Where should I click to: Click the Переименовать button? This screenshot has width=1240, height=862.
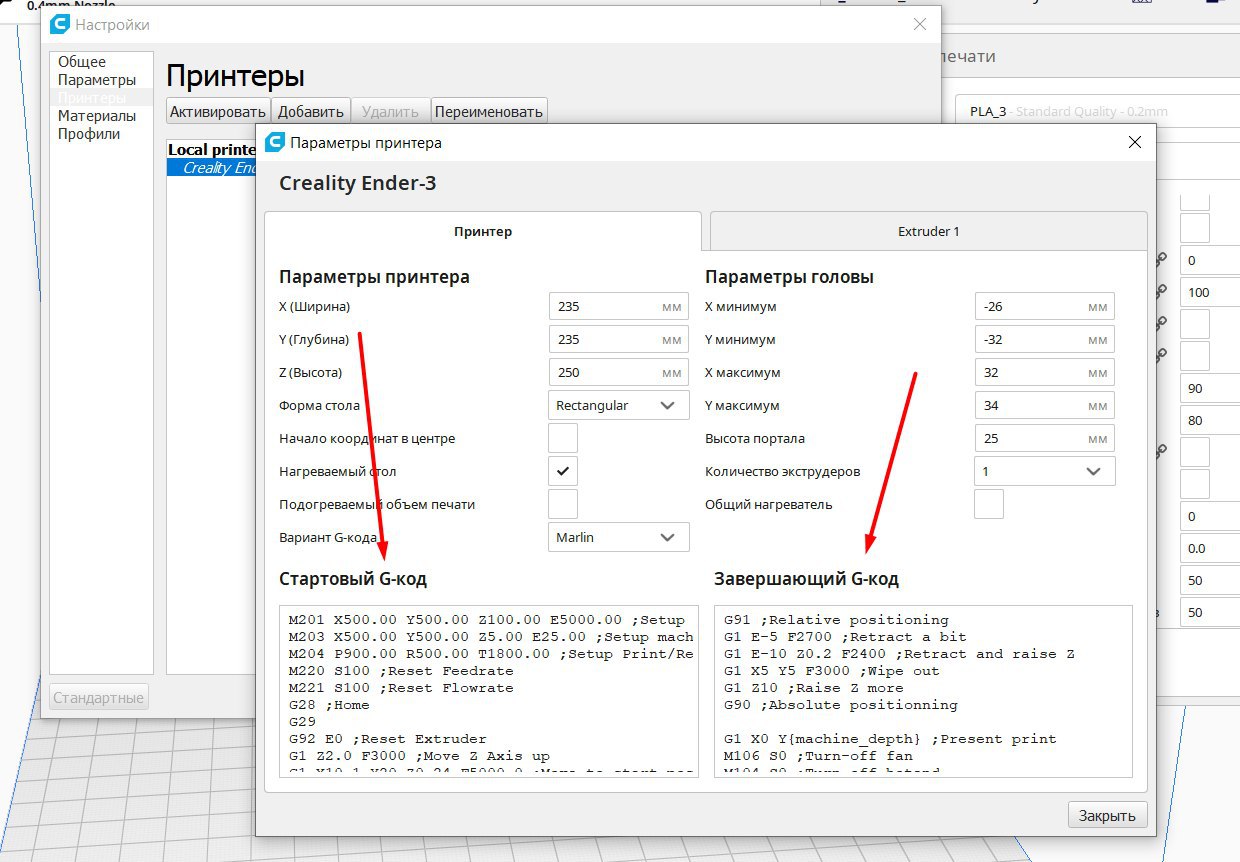pyautogui.click(x=489, y=111)
